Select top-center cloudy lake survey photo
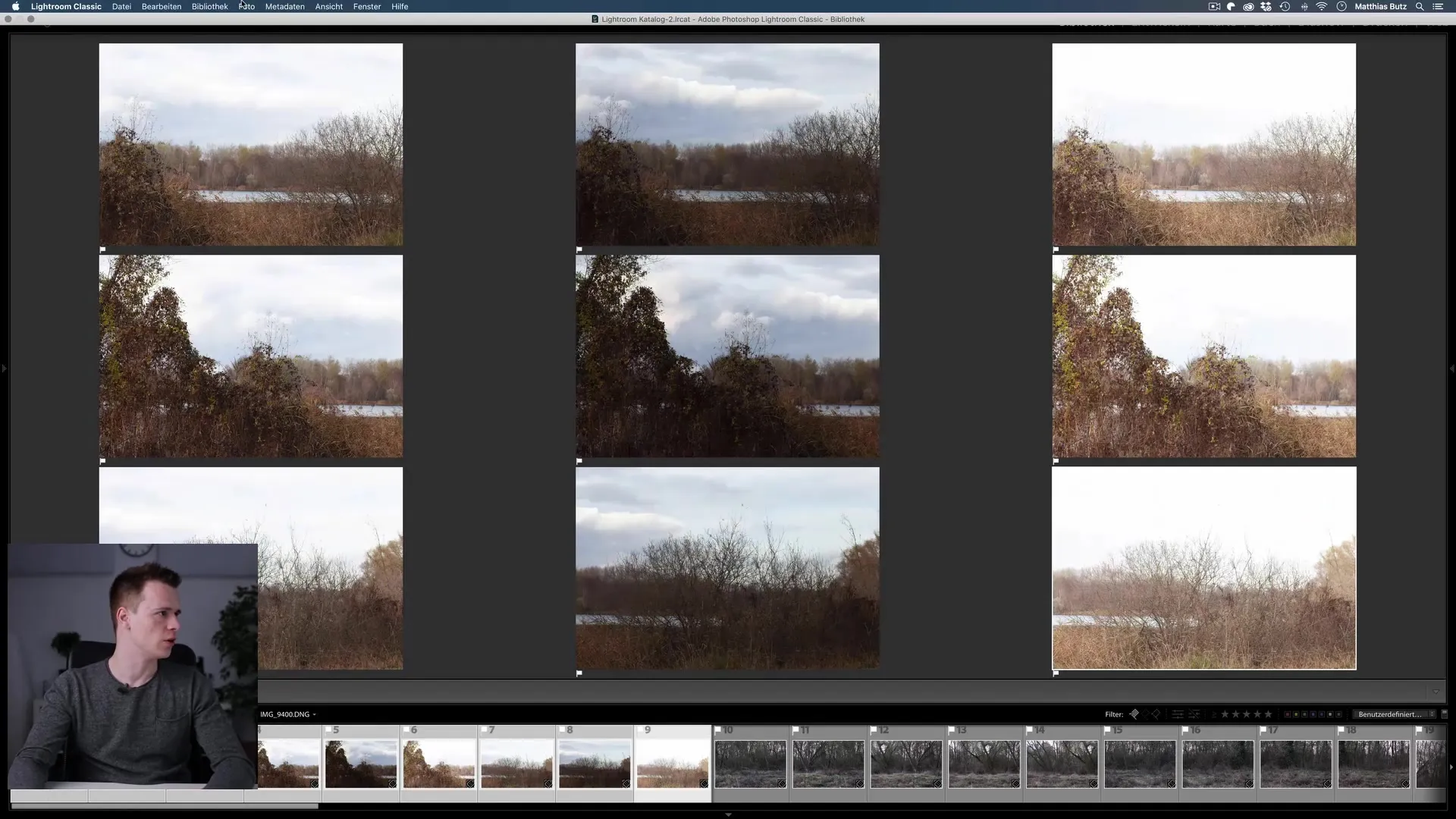1456x819 pixels. pyautogui.click(x=727, y=144)
